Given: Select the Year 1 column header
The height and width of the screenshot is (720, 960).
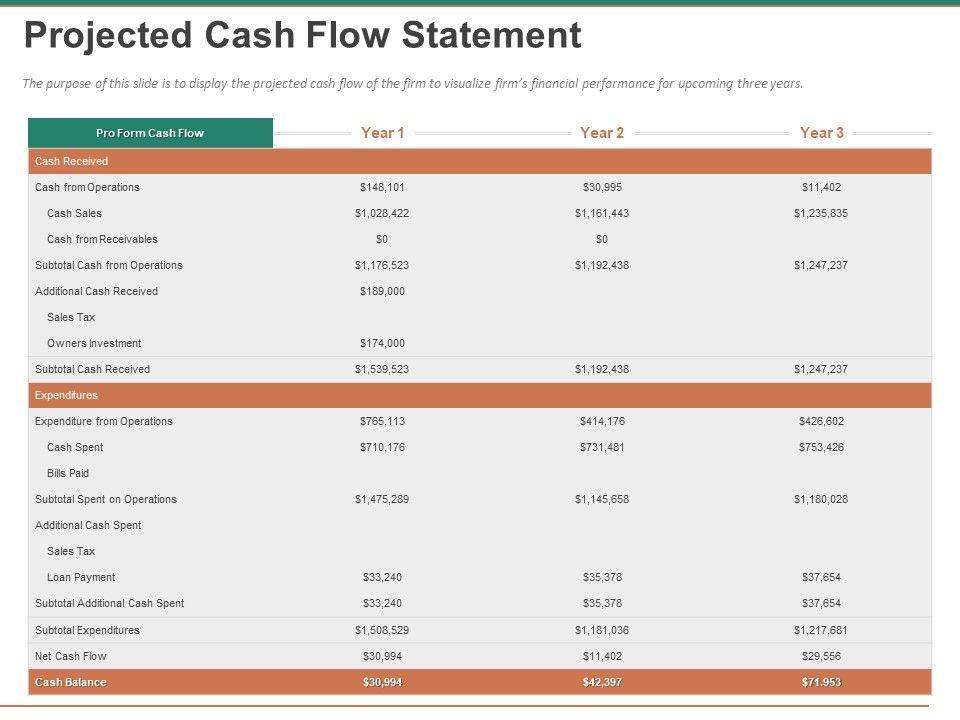Looking at the screenshot, I should click(x=382, y=133).
